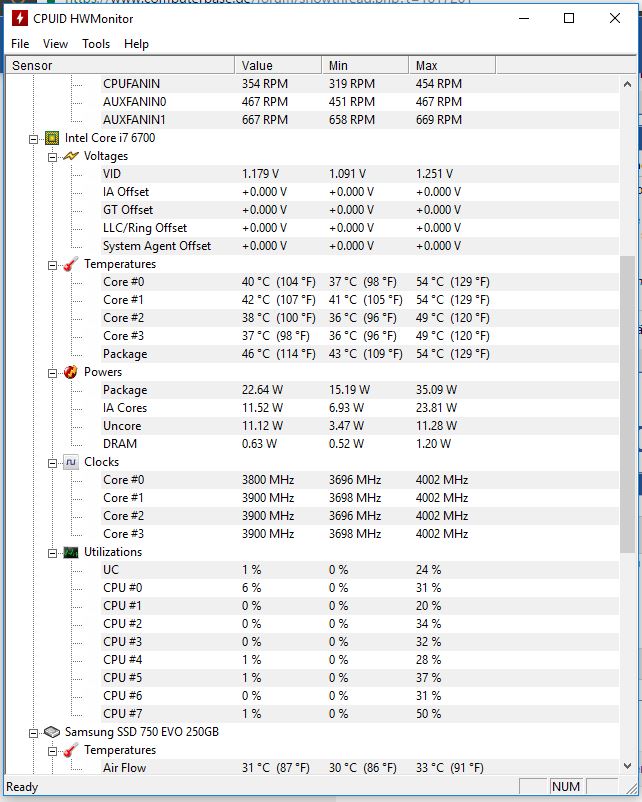The width and height of the screenshot is (642, 802).
Task: Click the Max column header
Action: (x=452, y=65)
